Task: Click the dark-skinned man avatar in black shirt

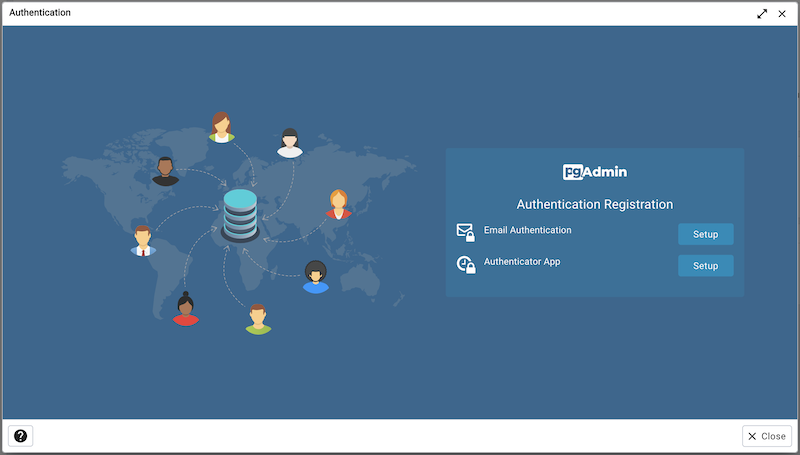Action: (x=166, y=171)
